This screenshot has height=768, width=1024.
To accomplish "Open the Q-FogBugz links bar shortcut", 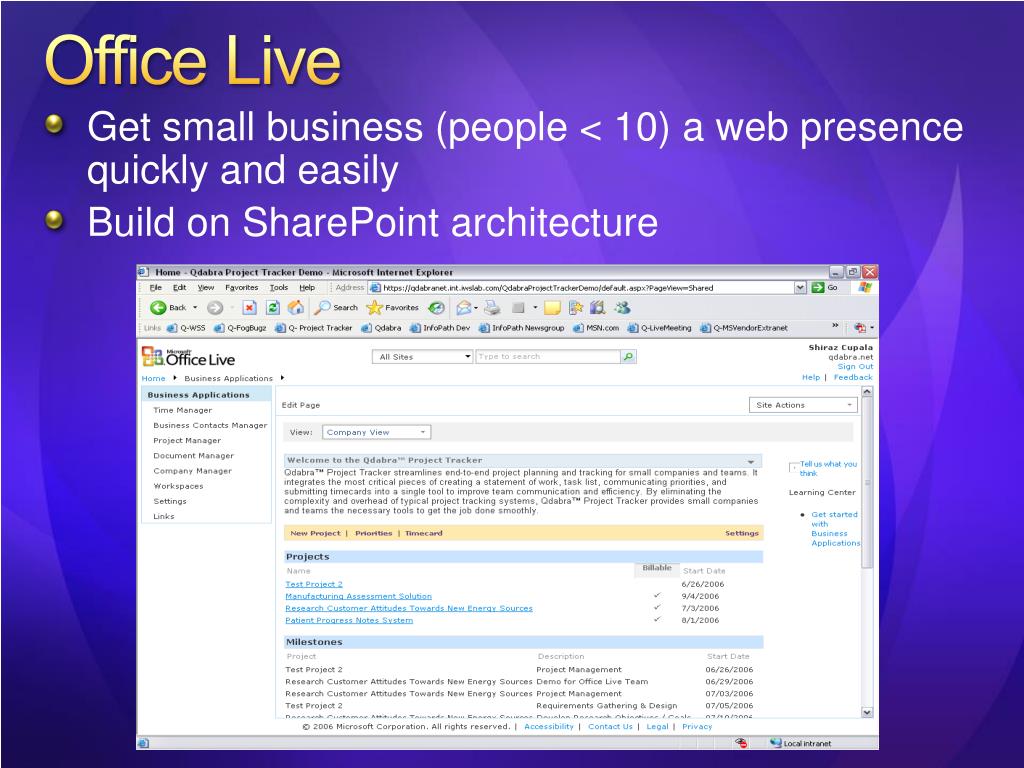I will (241, 328).
